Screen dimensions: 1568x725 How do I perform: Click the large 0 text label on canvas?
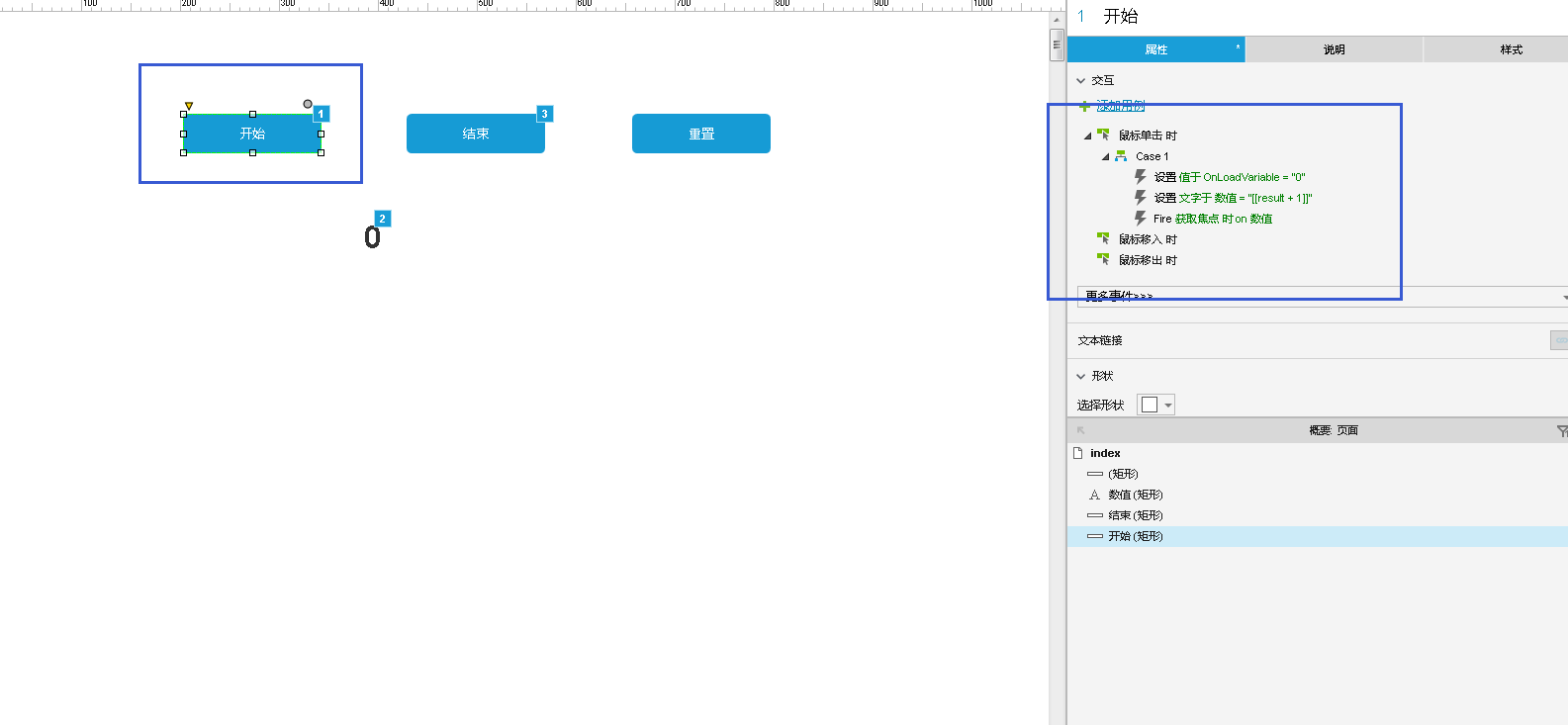(x=372, y=237)
